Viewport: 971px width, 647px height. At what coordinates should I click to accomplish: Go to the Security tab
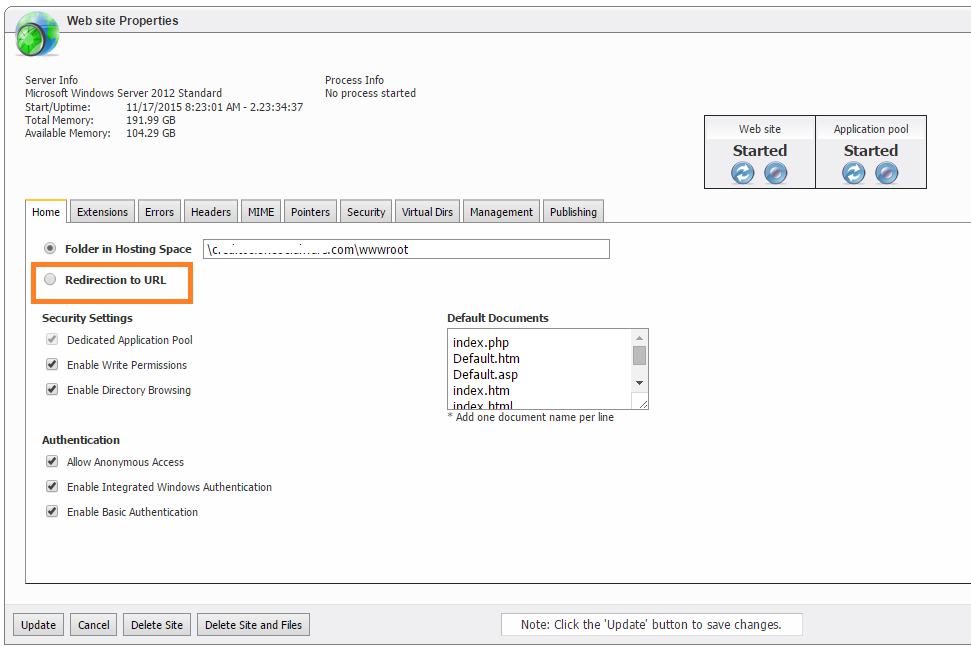(366, 212)
